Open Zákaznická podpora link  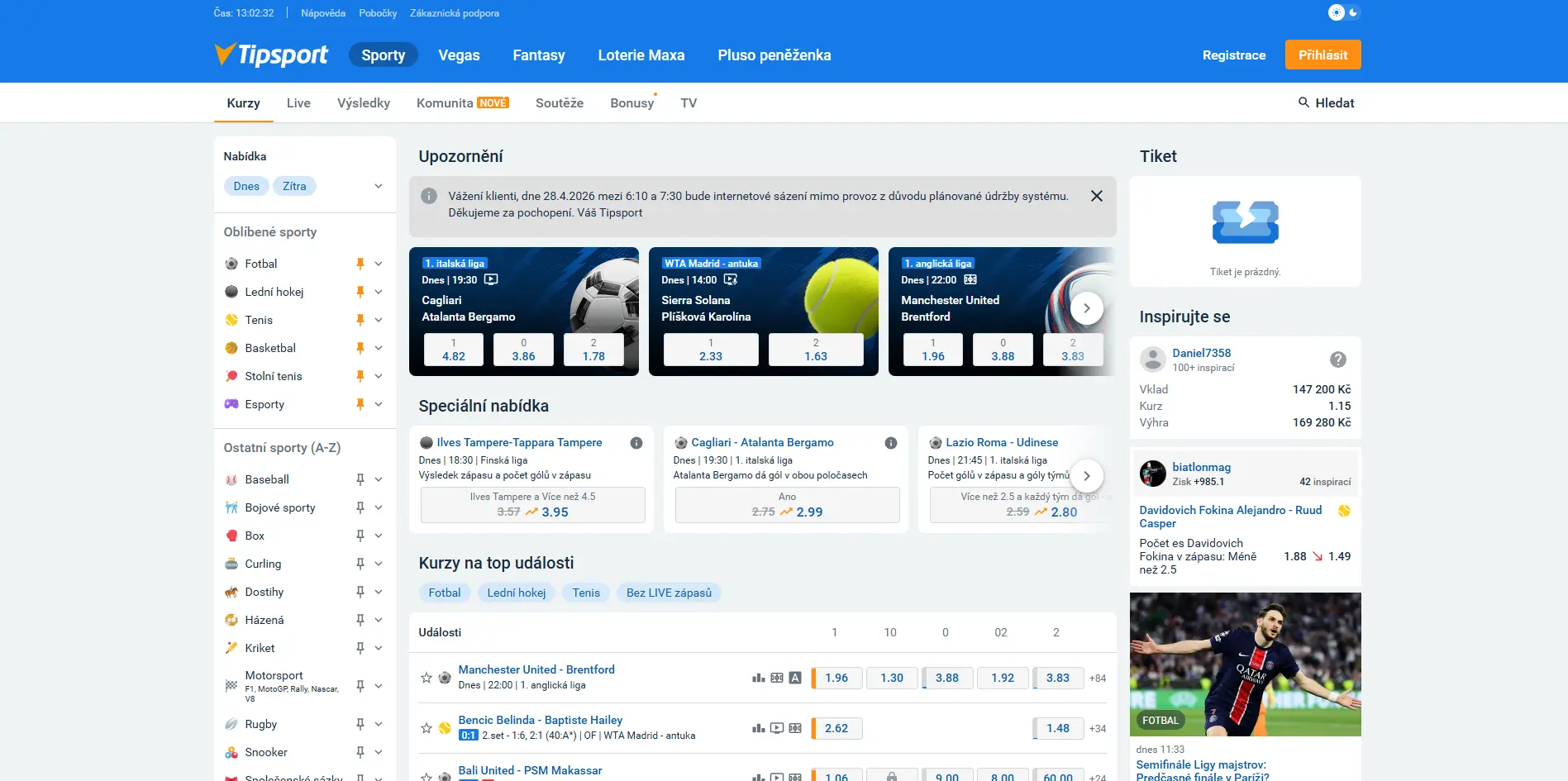tap(455, 13)
